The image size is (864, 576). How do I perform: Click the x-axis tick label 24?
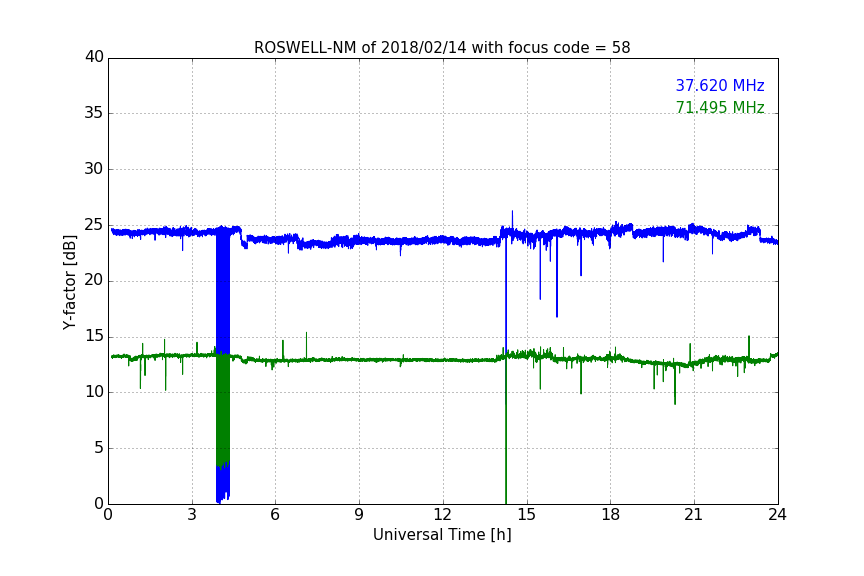(x=777, y=515)
